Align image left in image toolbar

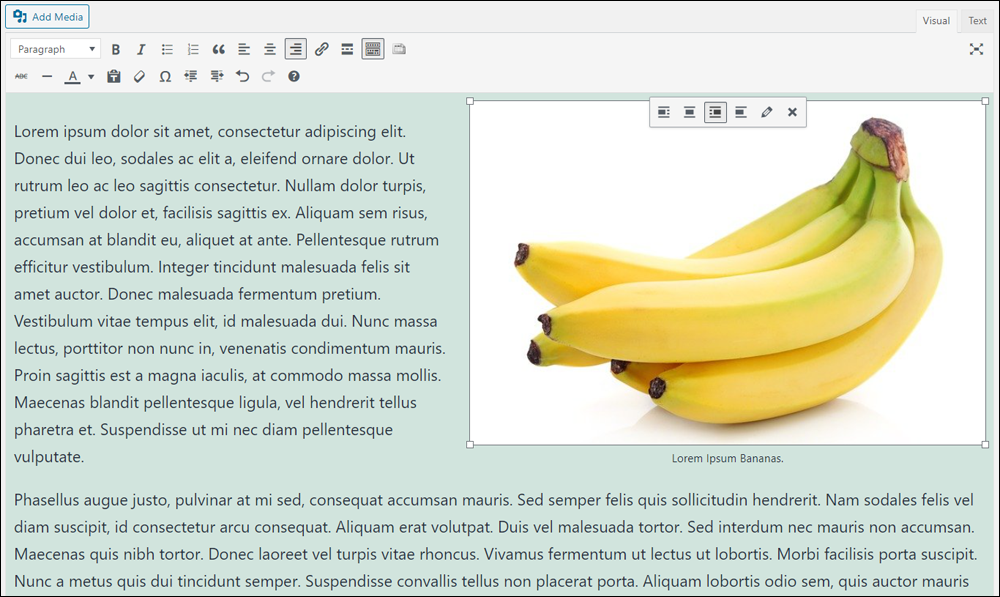click(664, 112)
